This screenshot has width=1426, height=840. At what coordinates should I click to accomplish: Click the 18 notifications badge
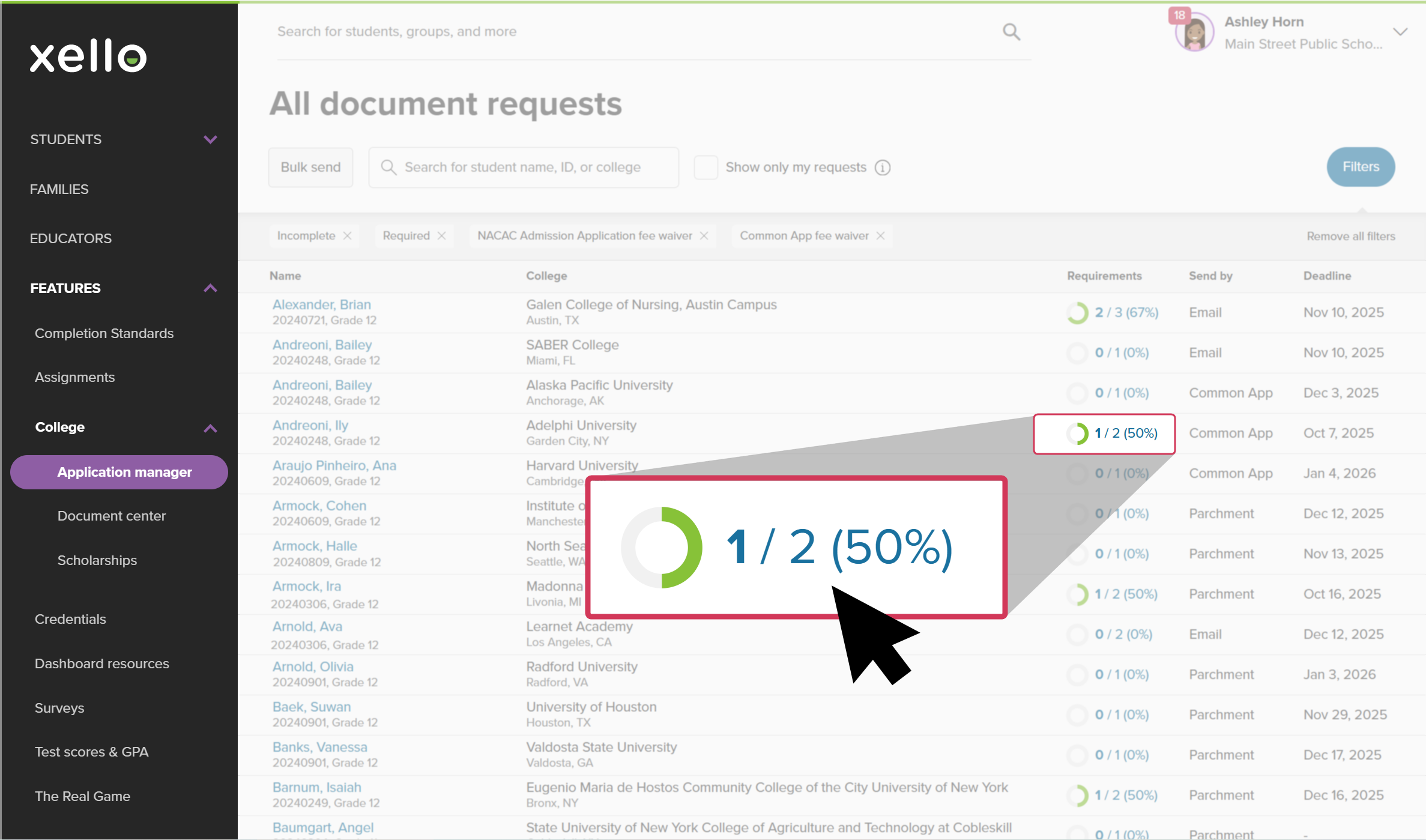pos(1179,15)
